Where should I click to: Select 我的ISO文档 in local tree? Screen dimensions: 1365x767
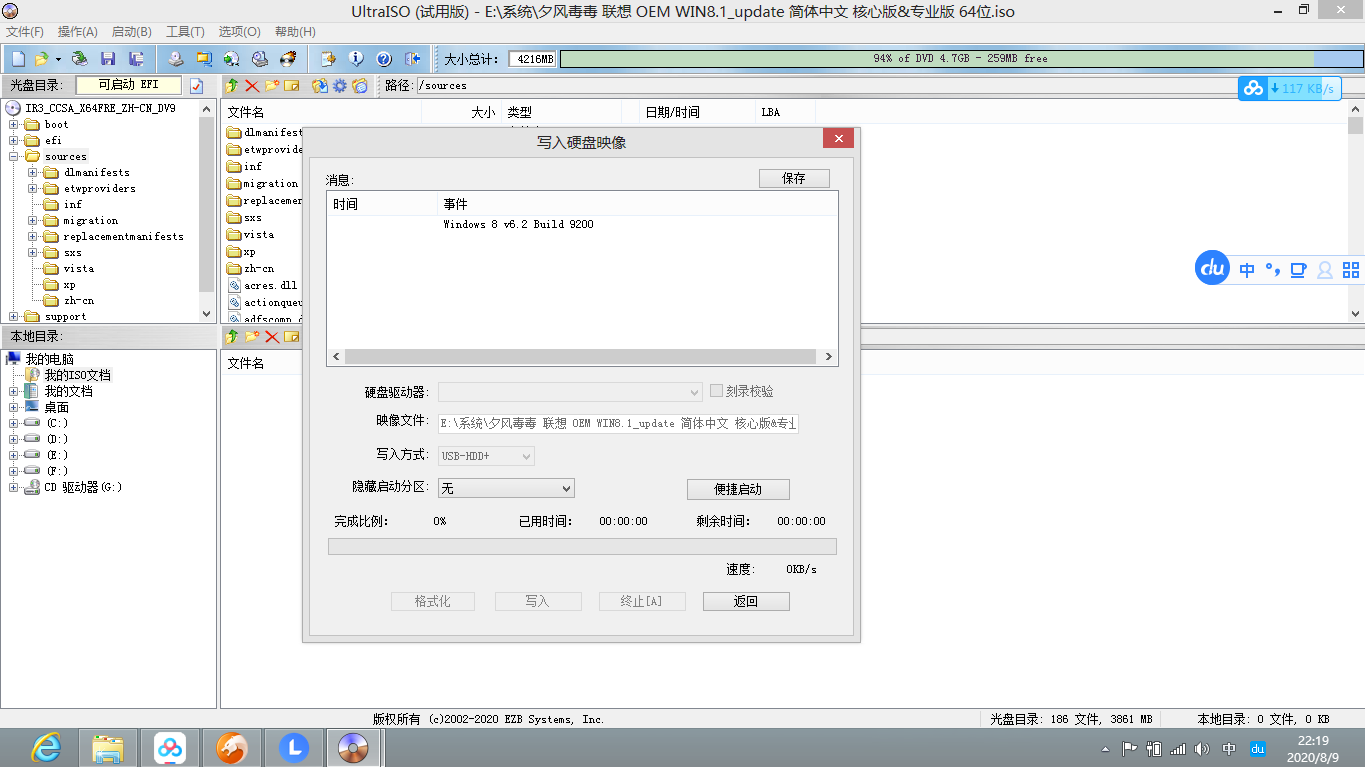(x=77, y=375)
